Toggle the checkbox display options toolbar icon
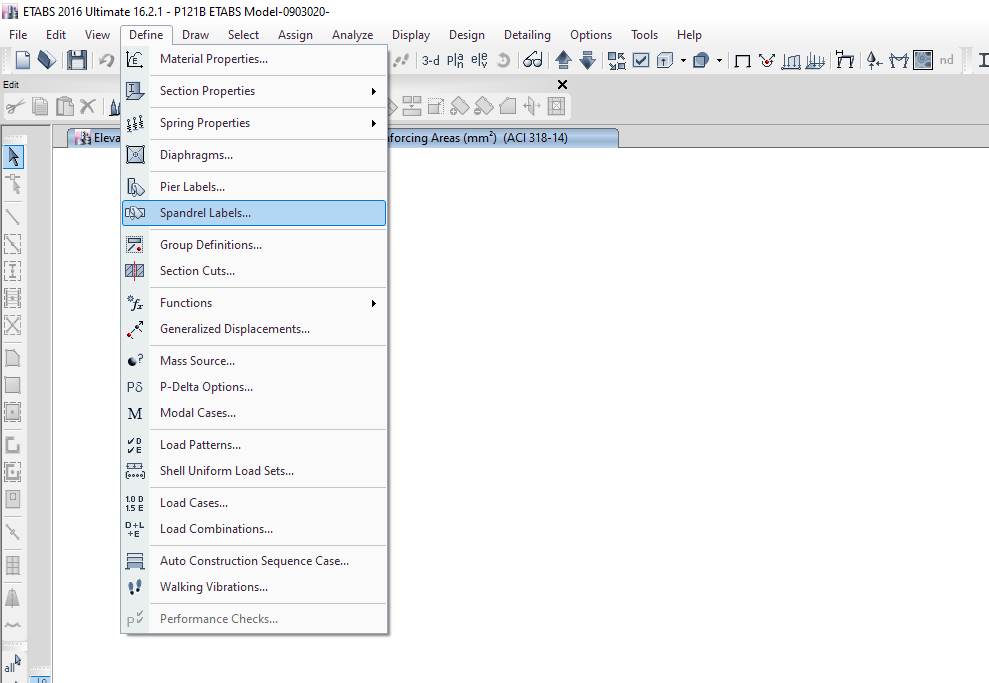 click(641, 60)
